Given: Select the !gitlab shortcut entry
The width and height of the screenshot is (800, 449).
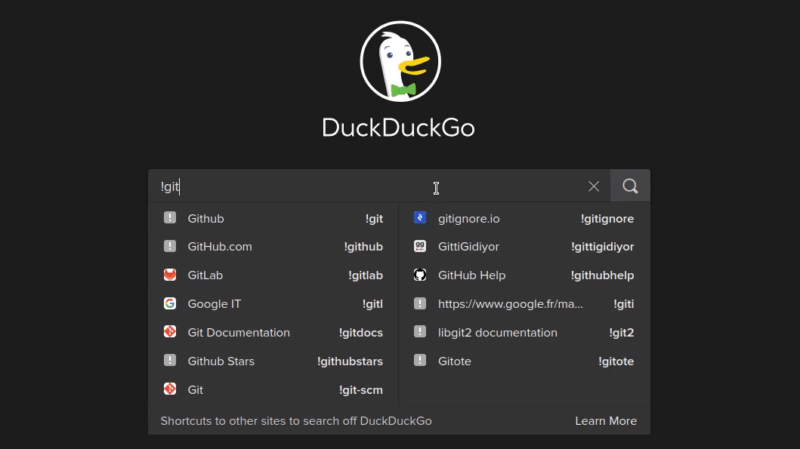Looking at the screenshot, I should click(x=273, y=275).
